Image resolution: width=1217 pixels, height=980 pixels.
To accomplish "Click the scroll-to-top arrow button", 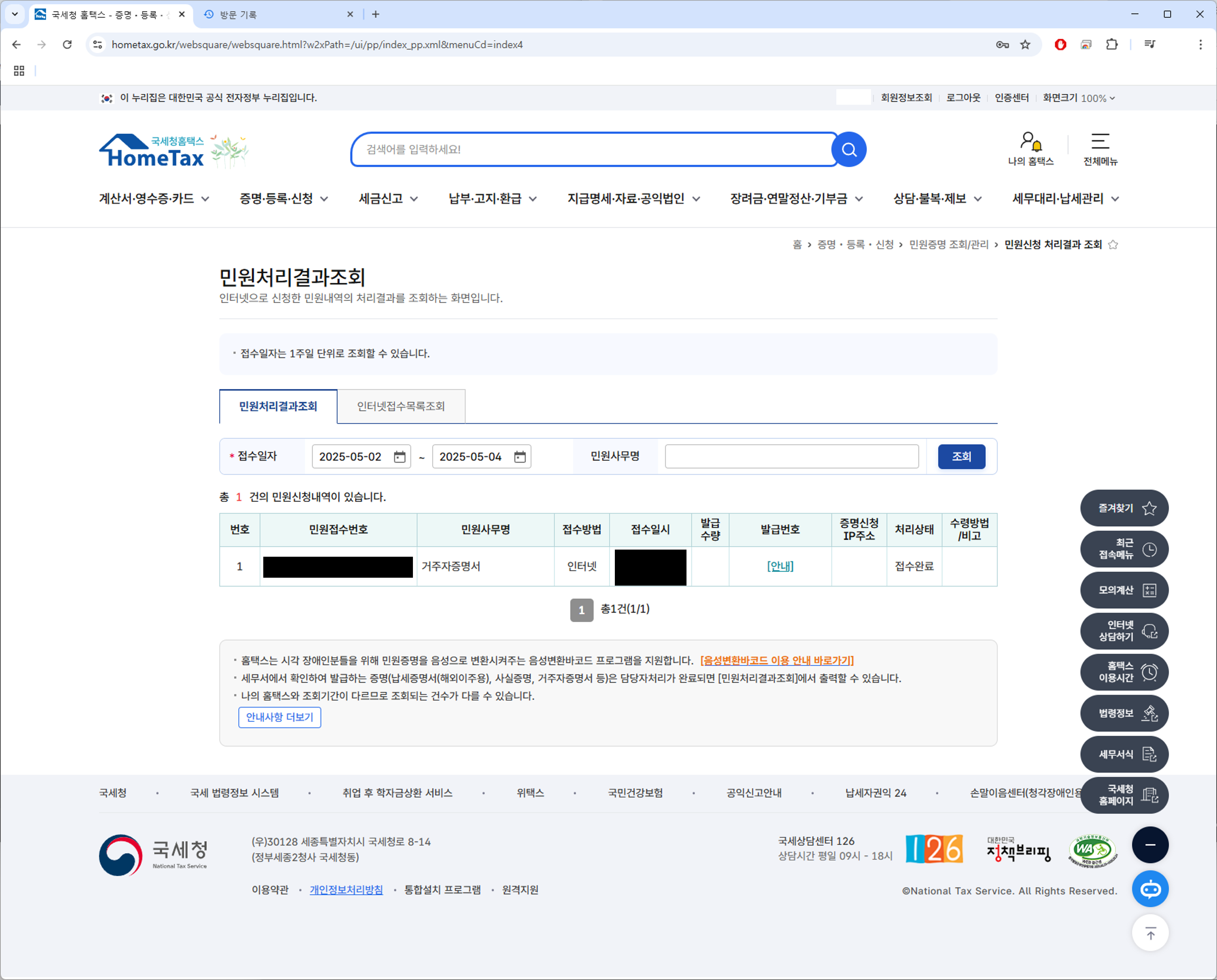I will point(1150,933).
